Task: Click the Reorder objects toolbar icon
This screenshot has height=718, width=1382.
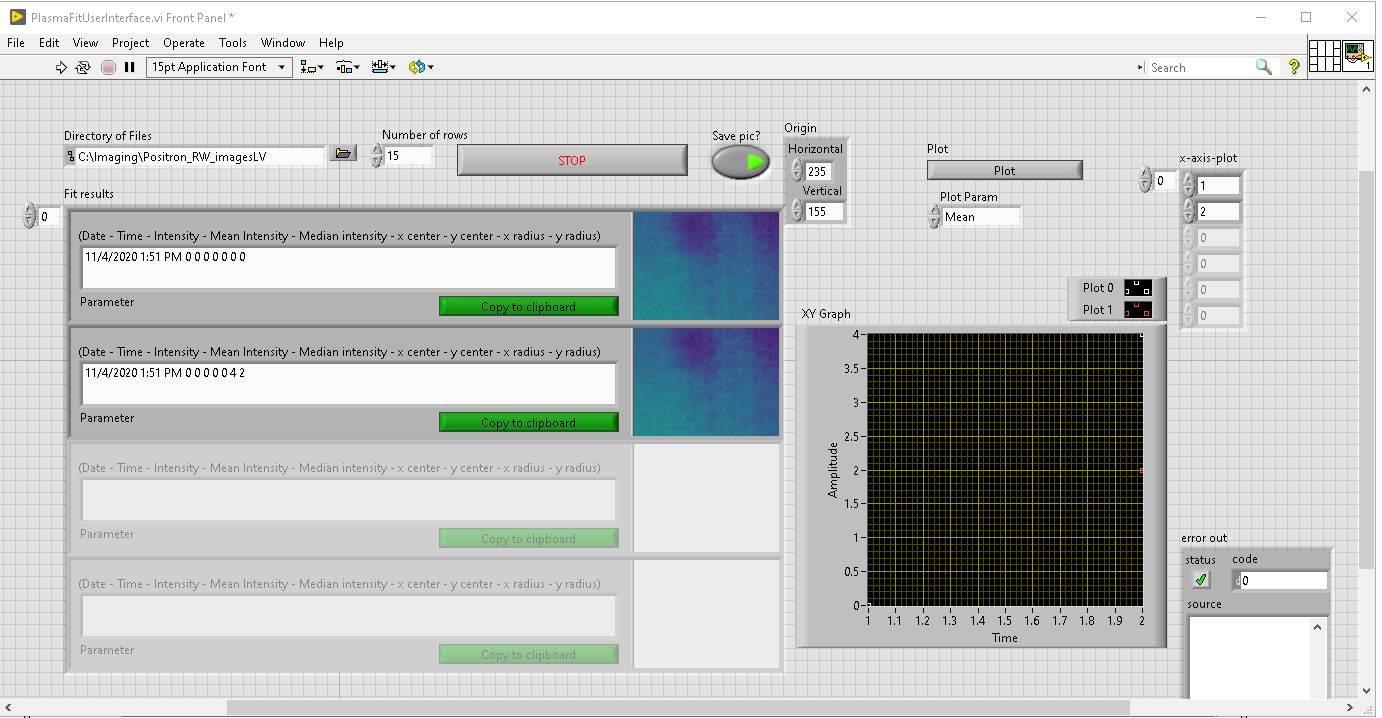Action: coord(420,67)
